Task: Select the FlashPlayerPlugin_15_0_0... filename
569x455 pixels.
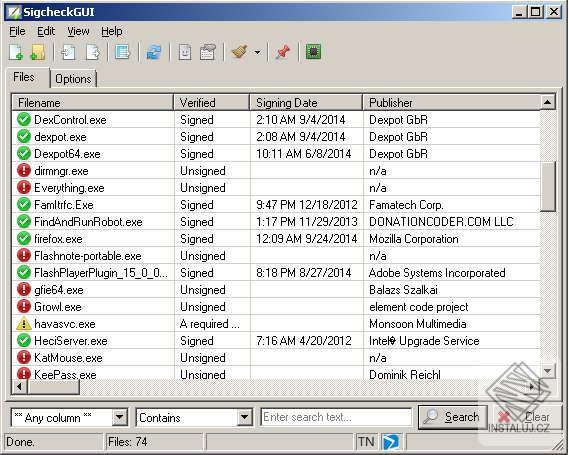Action: pos(101,273)
